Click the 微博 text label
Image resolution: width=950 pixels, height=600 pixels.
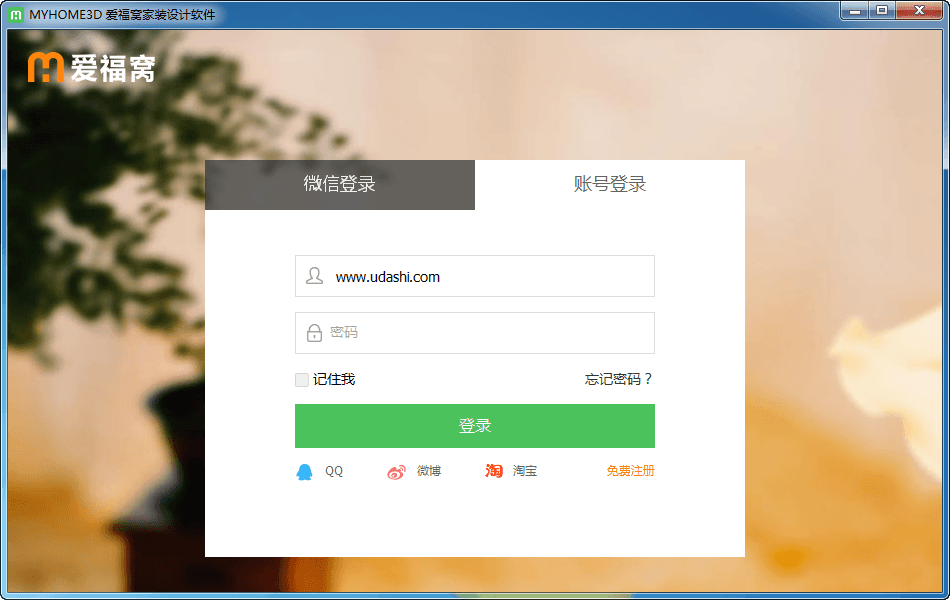(x=429, y=471)
